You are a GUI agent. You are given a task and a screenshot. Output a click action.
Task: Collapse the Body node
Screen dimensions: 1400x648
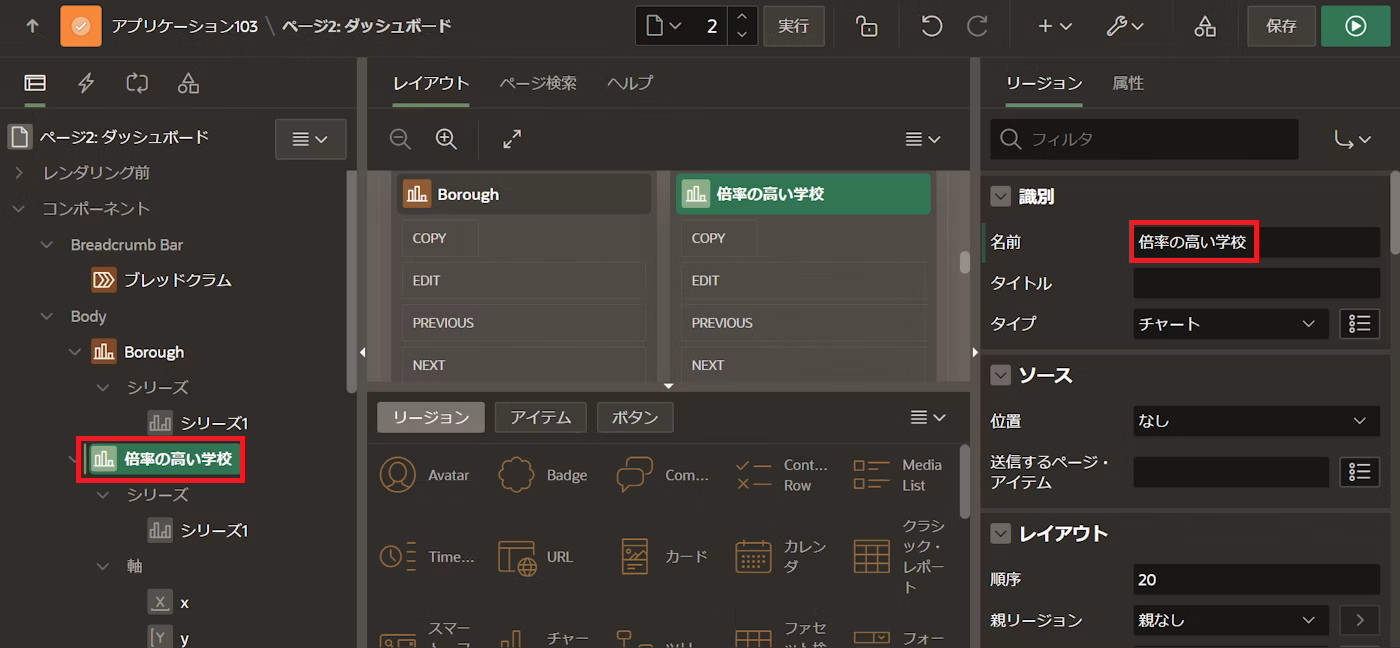[x=47, y=317]
